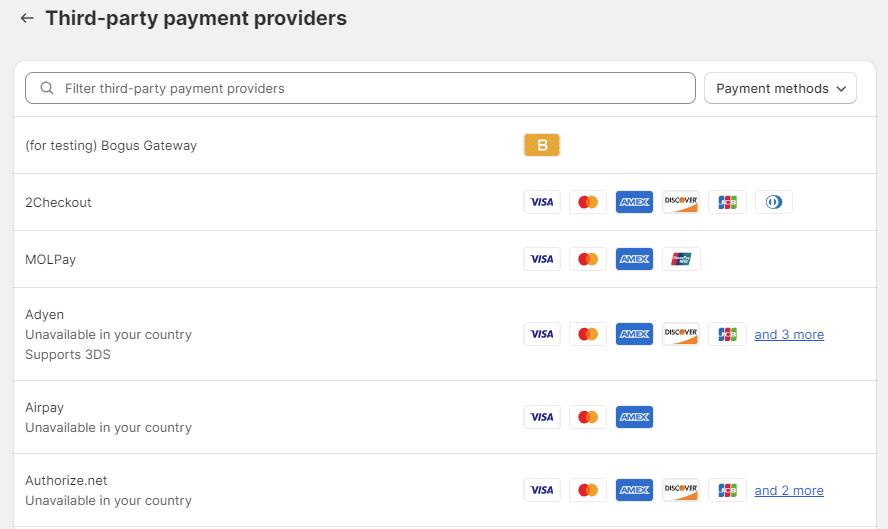The width and height of the screenshot is (888, 529).
Task: Click the JCB icon in the Authorize.net row
Action: coord(727,490)
